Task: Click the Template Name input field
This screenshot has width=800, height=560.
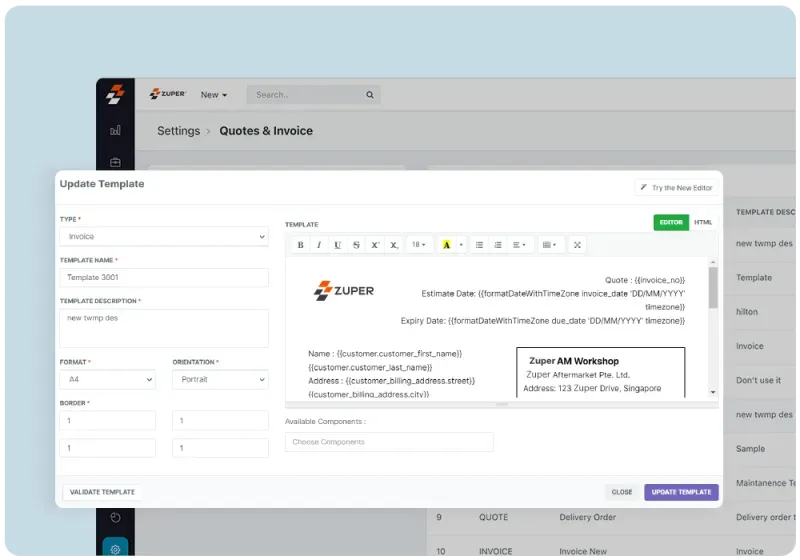Action: click(x=164, y=278)
